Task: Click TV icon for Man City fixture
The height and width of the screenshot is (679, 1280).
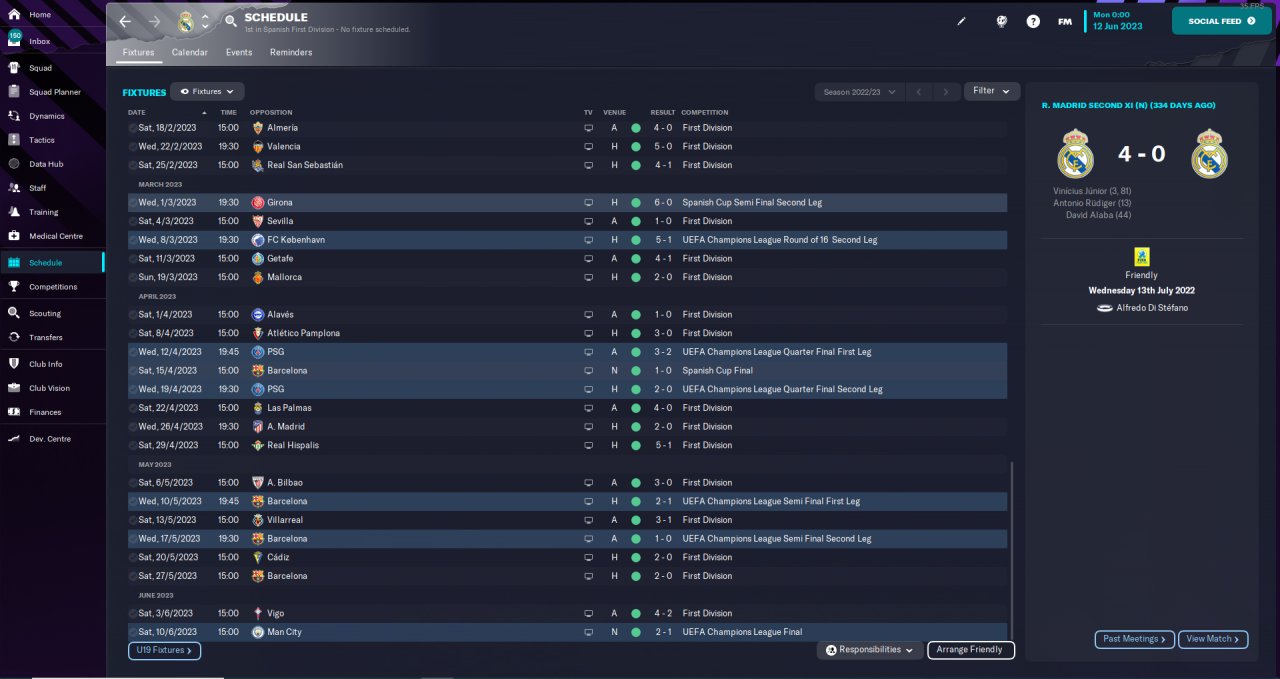Action: tap(589, 632)
